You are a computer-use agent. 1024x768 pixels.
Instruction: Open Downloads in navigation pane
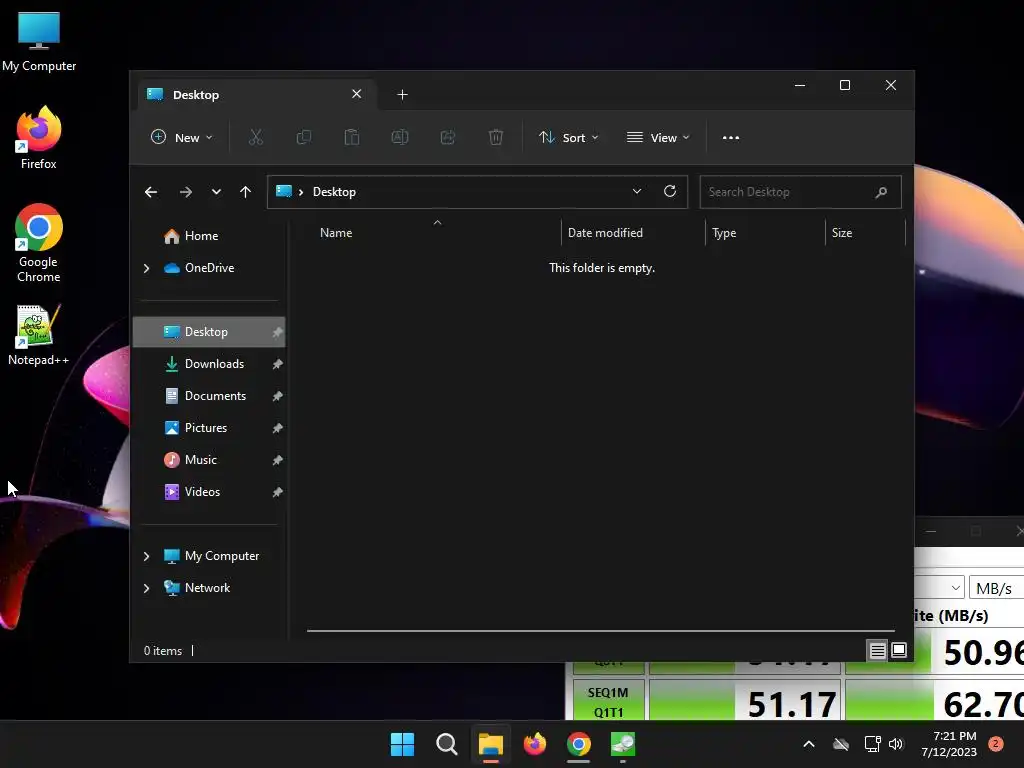(x=209, y=364)
